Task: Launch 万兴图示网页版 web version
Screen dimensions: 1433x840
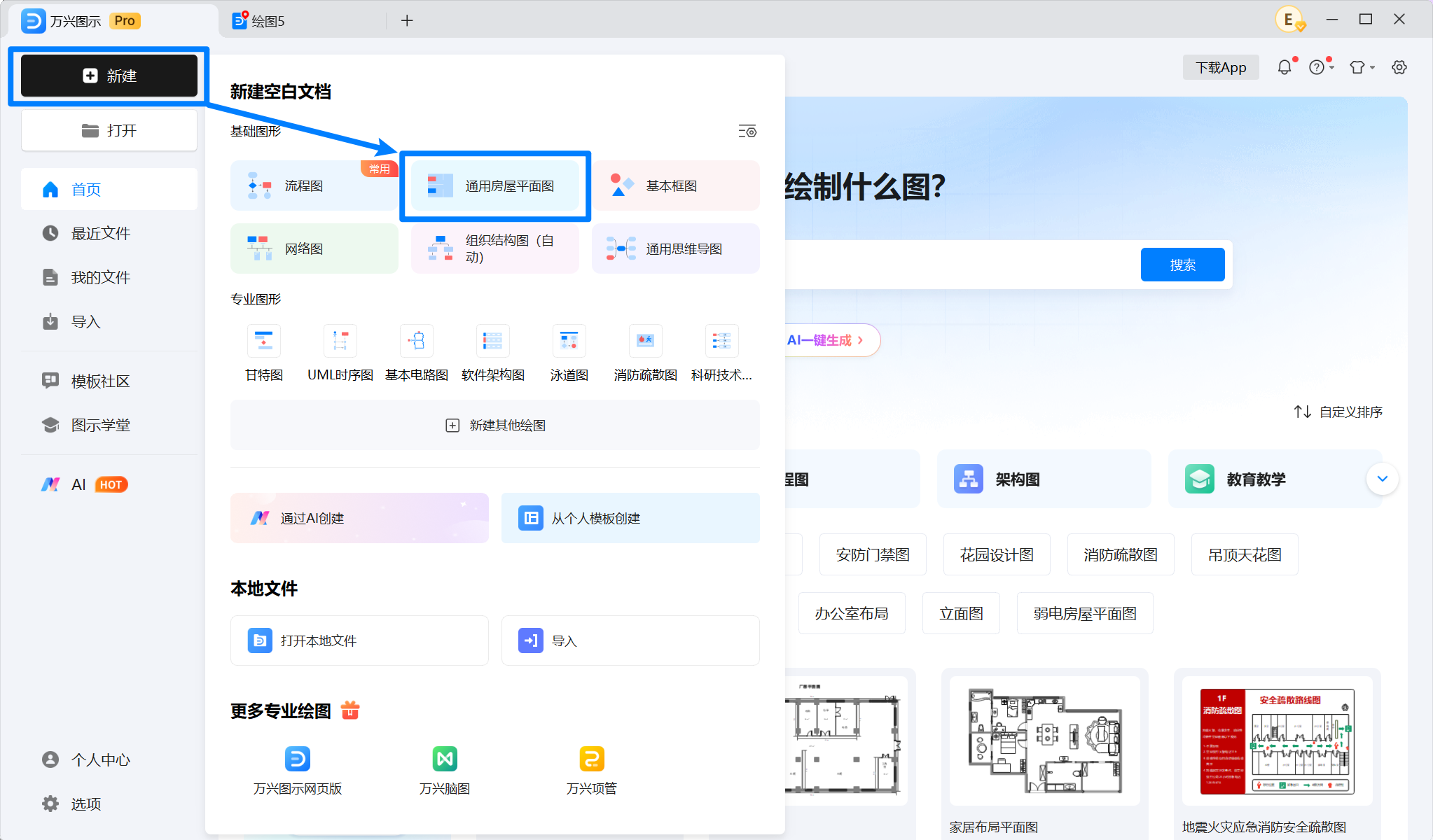Action: point(298,771)
